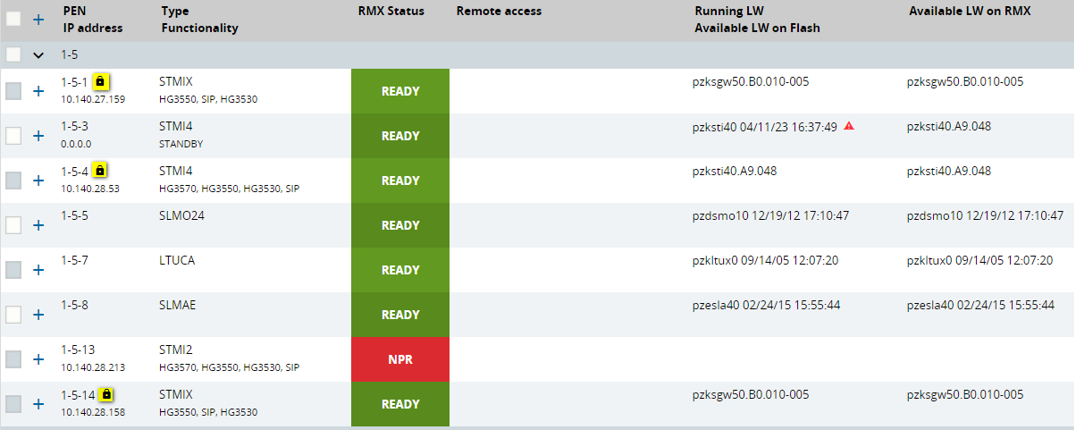Click the lock icon next to 1-5-14
Screen dimensions: 1074x430
(105, 394)
